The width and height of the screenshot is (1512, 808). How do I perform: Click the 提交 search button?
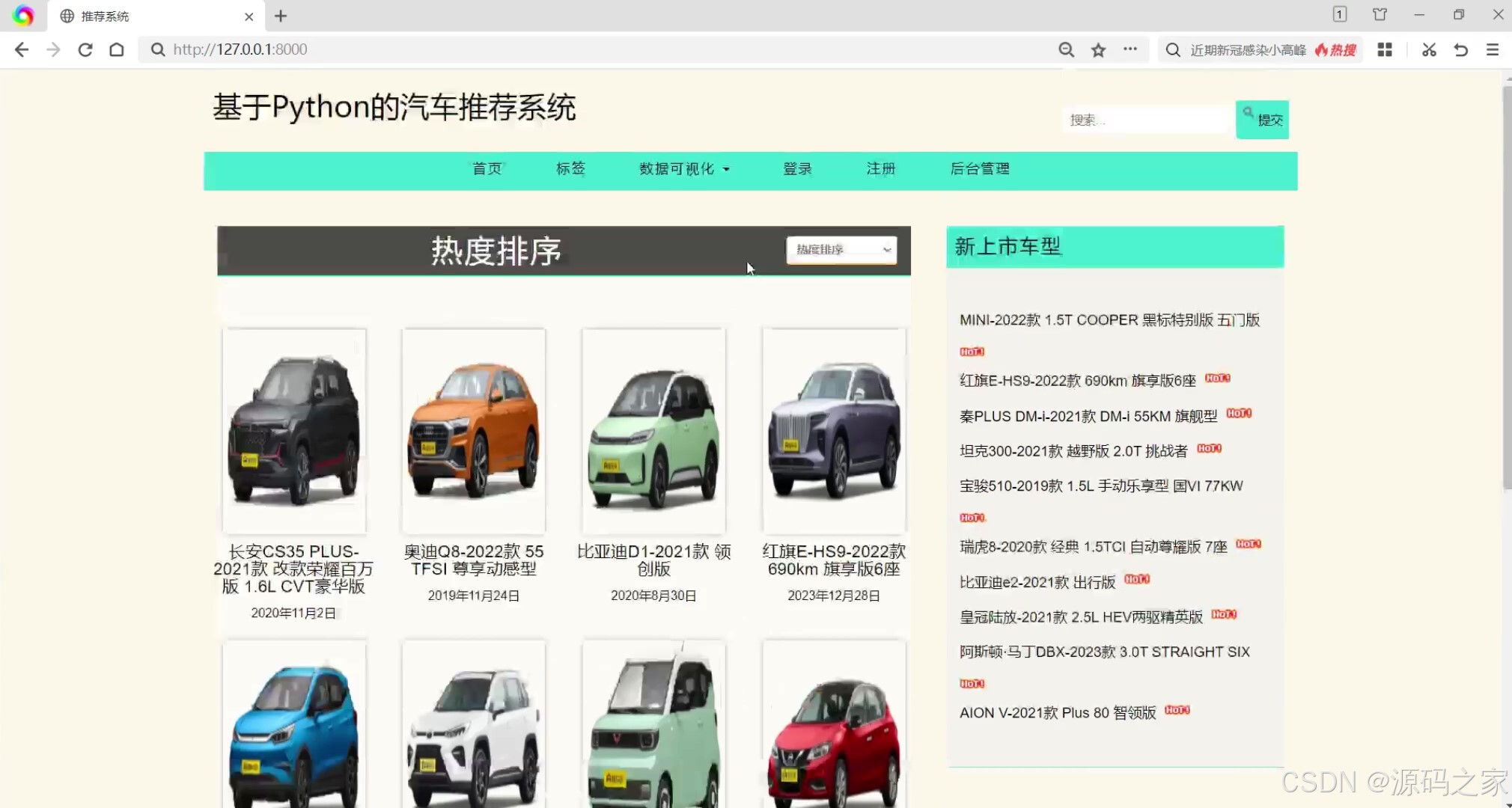pos(1262,120)
